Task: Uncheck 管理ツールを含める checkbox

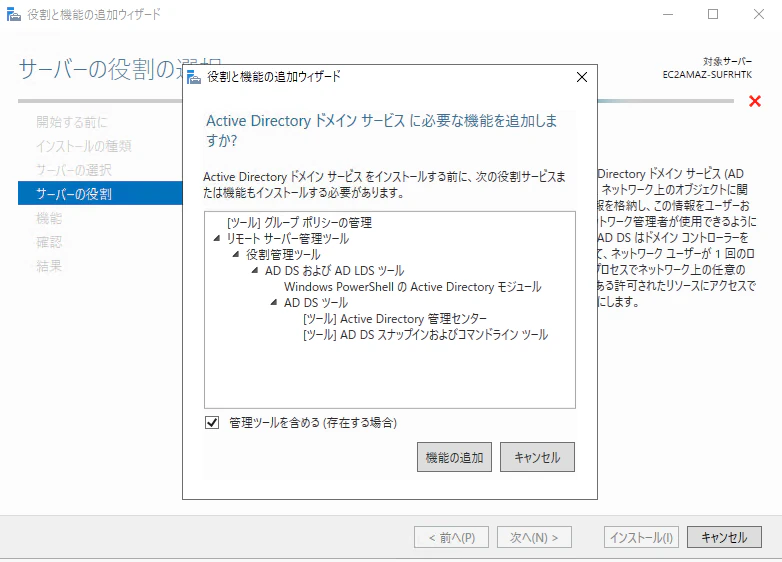Action: 212,423
